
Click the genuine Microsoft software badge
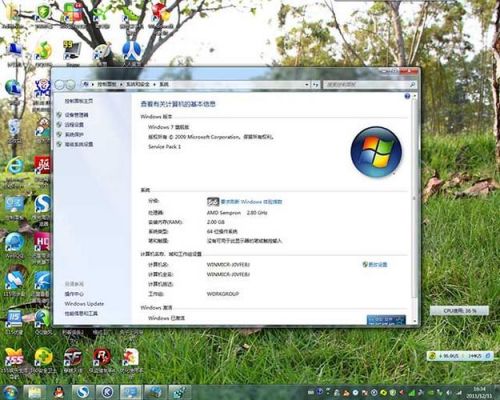386,319
